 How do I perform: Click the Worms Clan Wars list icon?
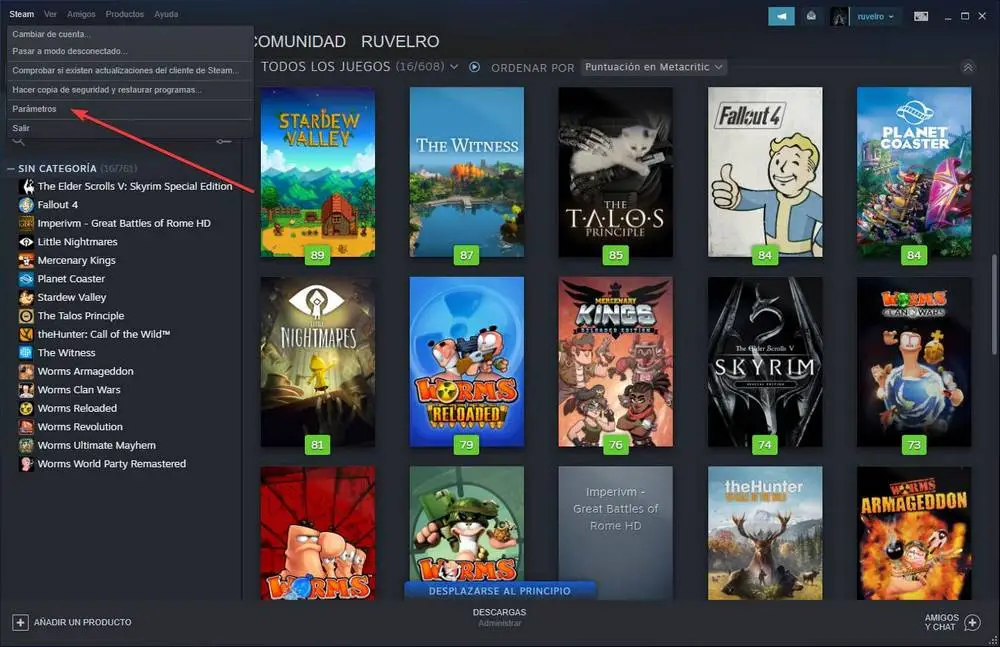[x=26, y=390]
